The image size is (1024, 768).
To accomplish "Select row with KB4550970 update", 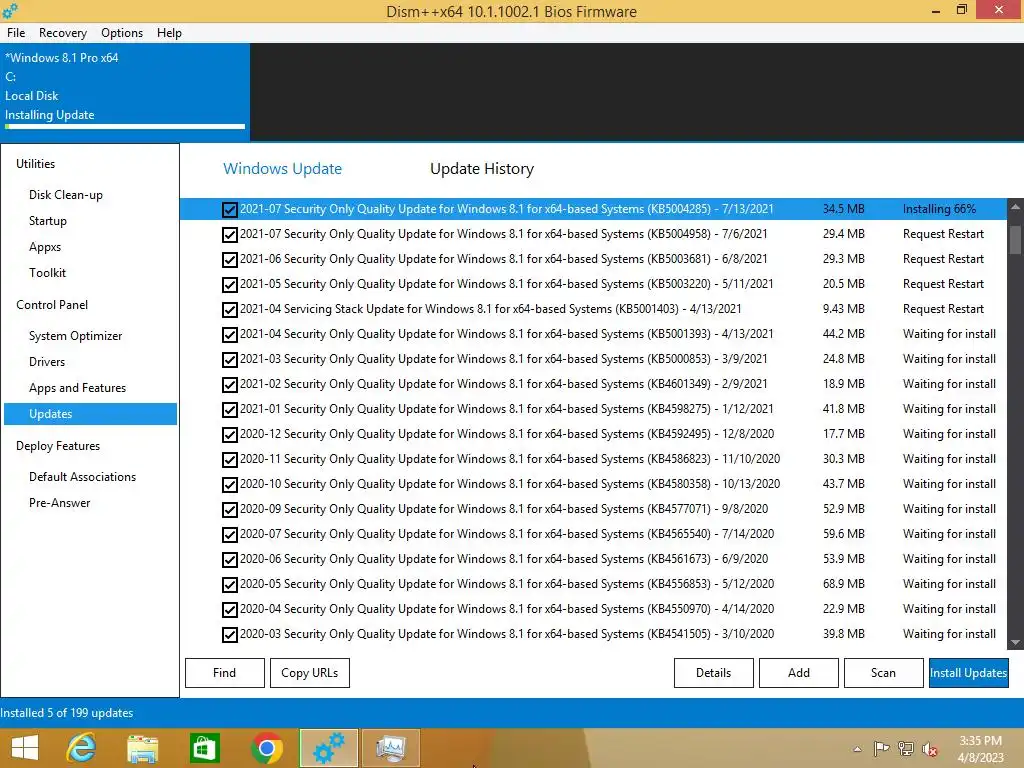I will 593,609.
